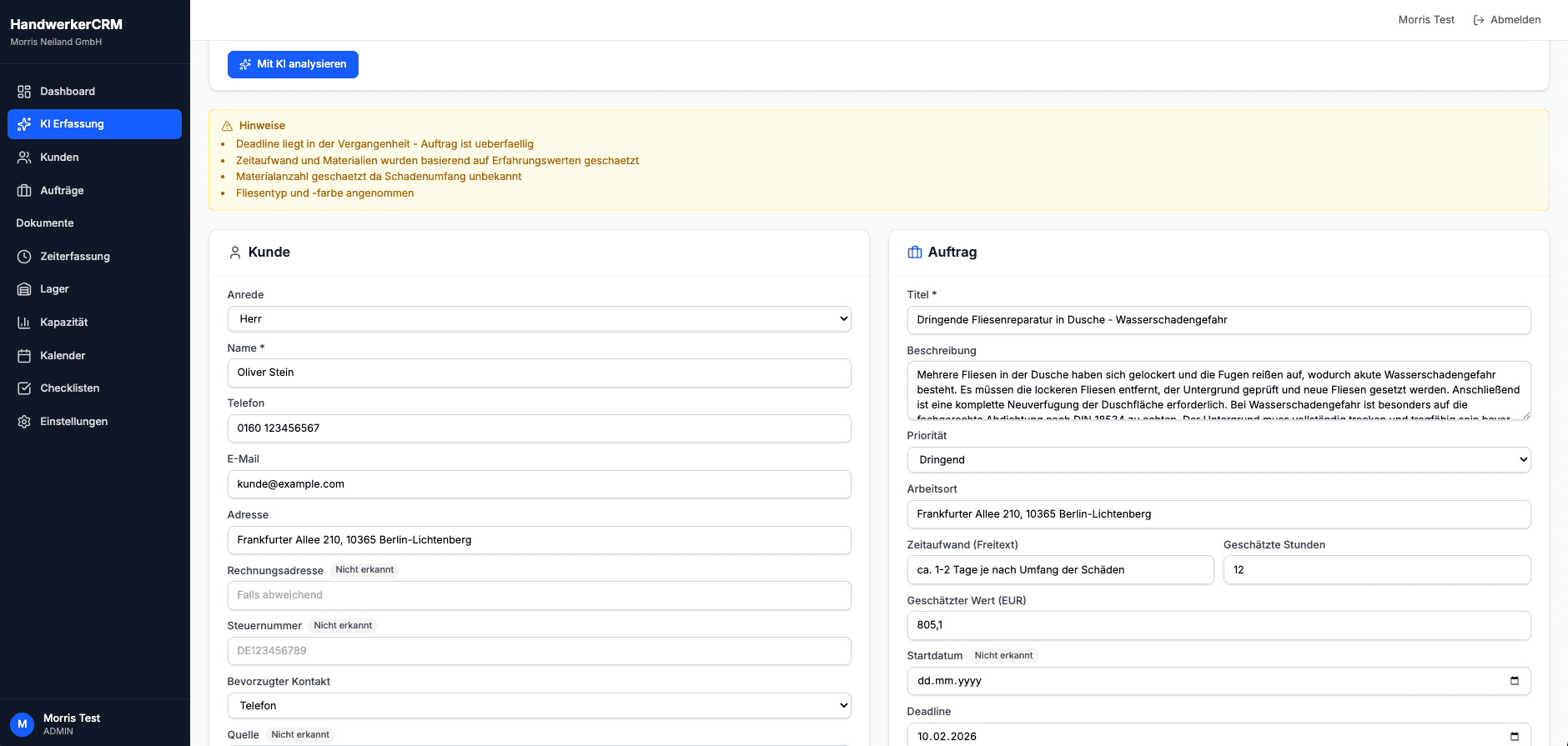Click the Kapazität bar chart icon
1568x746 pixels.
click(24, 323)
